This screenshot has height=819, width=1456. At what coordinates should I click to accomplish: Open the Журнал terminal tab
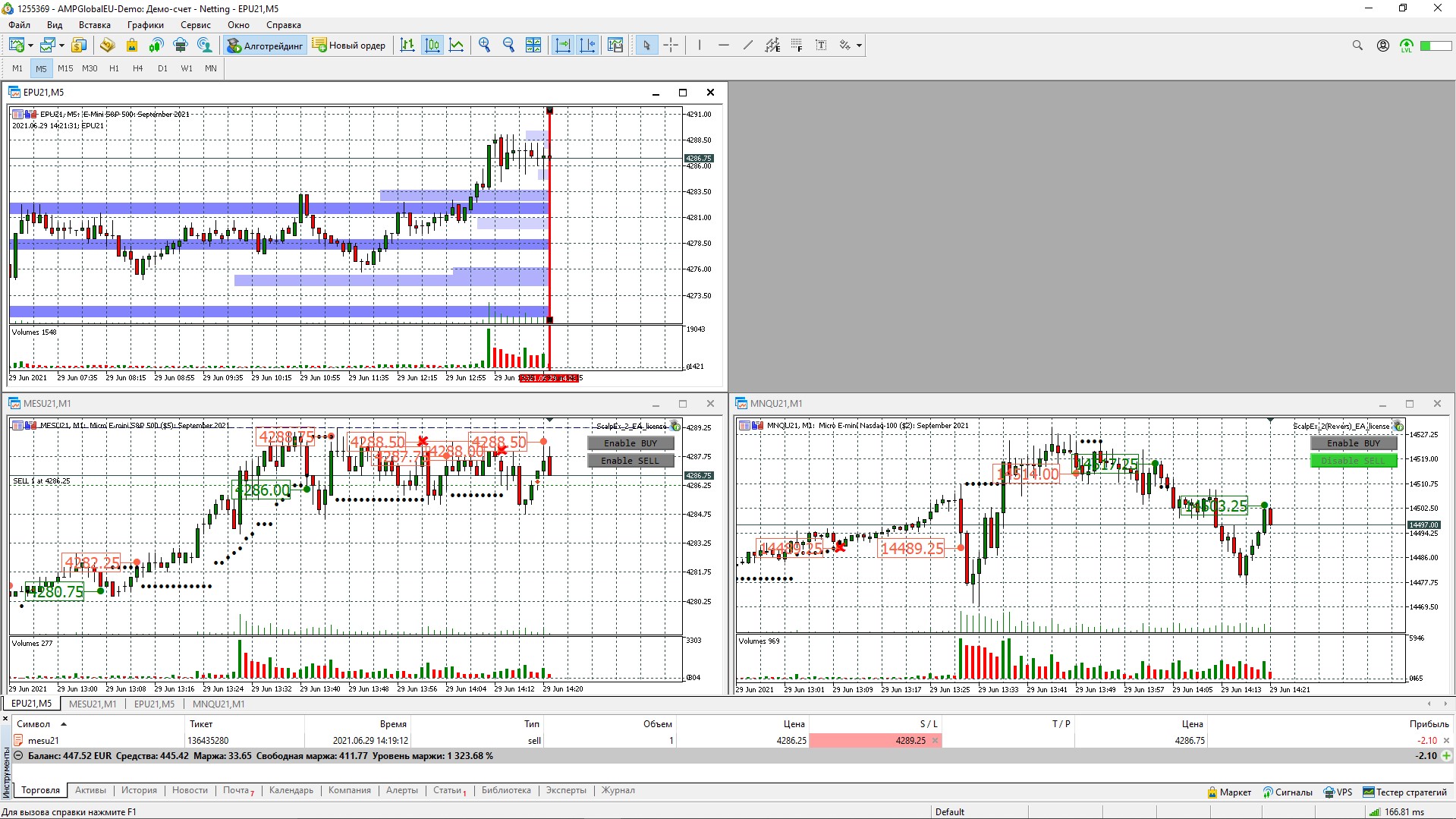(x=618, y=790)
